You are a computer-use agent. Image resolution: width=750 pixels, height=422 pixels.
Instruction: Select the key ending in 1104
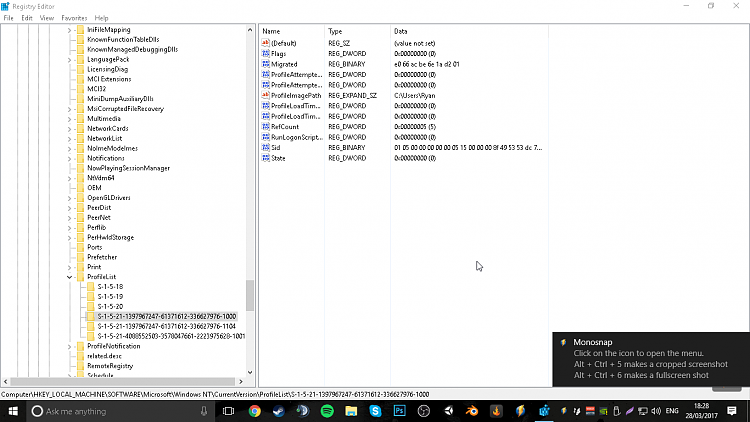click(166, 326)
